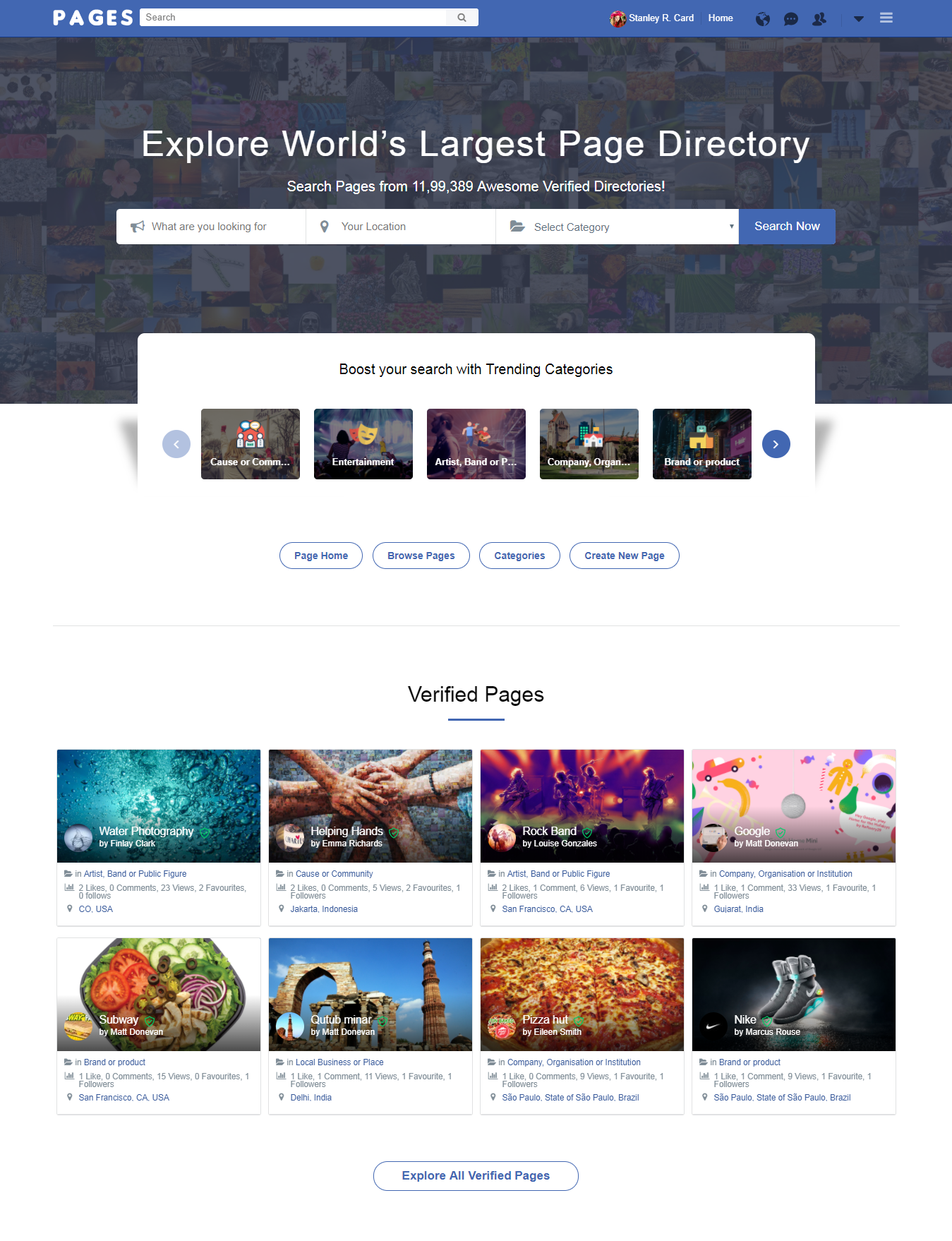Click the Water Photography verified badge
Viewport: 952px width, 1241px height.
205,832
